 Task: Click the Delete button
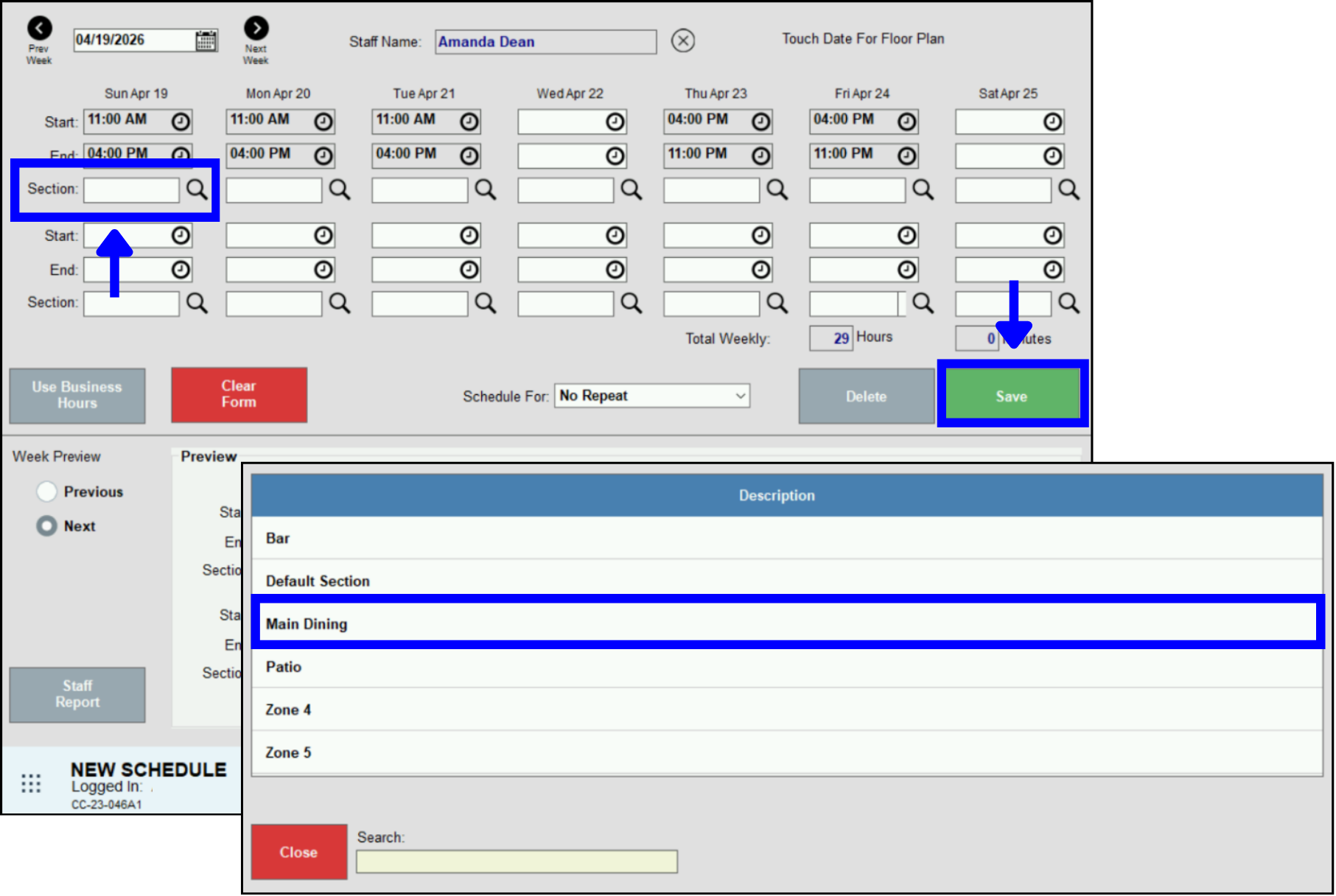(x=866, y=396)
